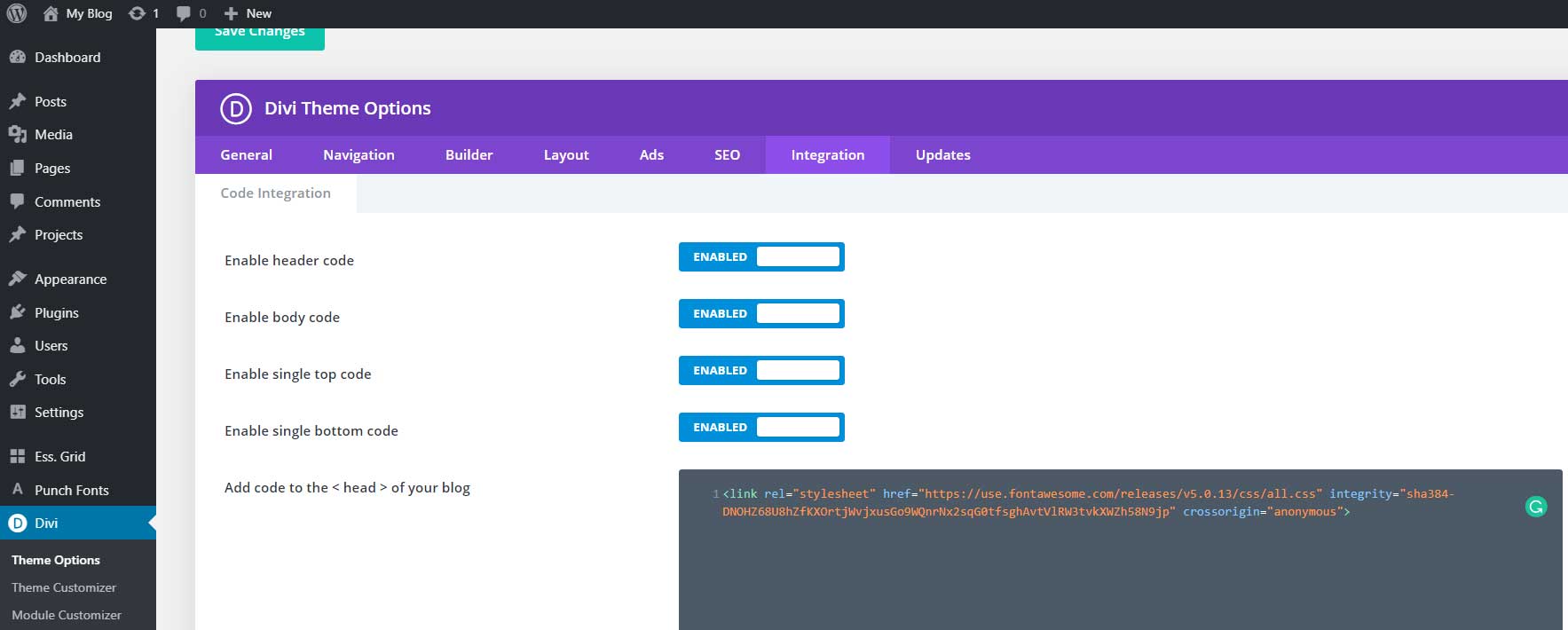
Task: Click the Settings sliders icon
Action: (18, 412)
